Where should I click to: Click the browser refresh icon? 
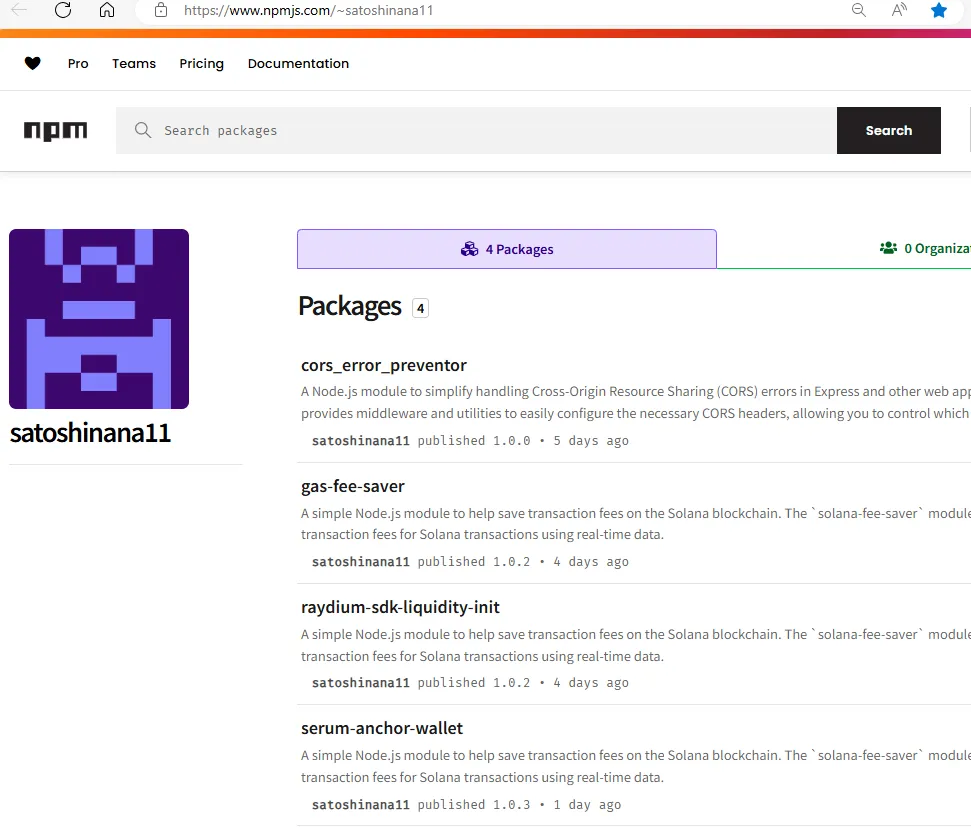63,10
